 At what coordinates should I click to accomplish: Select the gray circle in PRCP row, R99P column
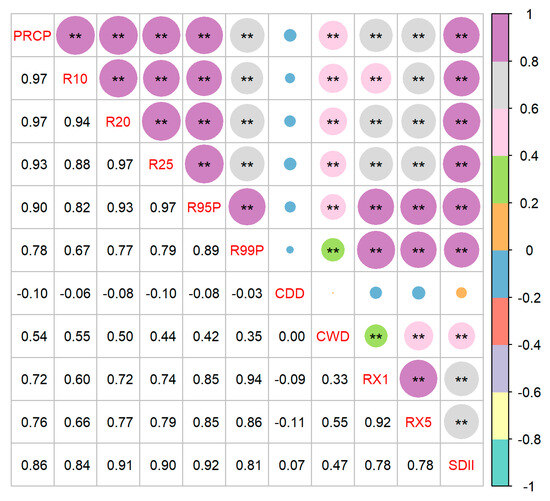(x=247, y=35)
